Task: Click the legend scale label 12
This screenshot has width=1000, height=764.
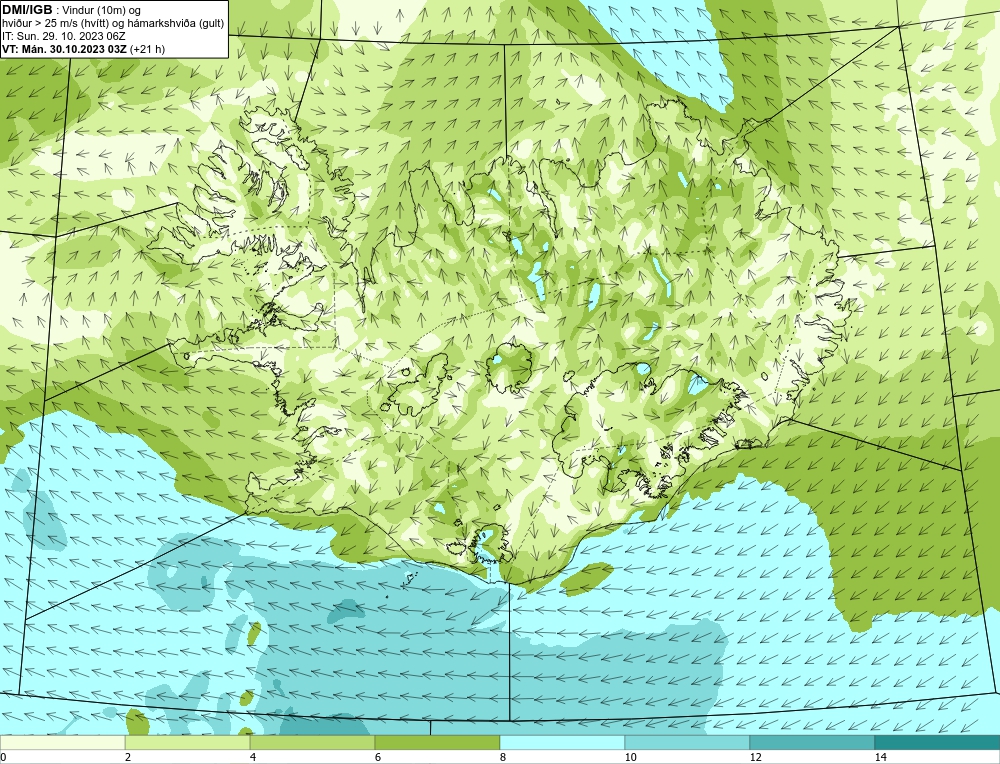Action: tap(756, 757)
